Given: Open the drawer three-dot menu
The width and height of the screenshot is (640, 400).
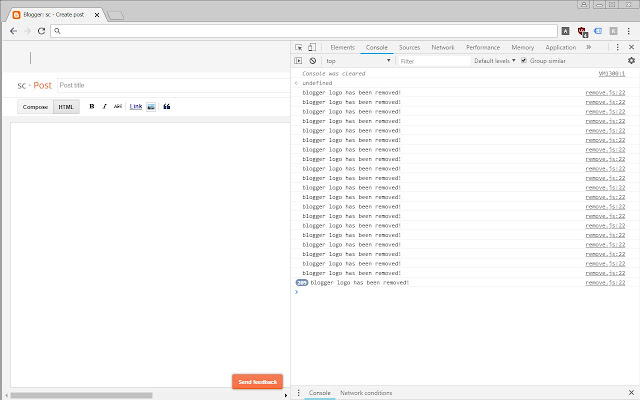Looking at the screenshot, I should pos(298,393).
